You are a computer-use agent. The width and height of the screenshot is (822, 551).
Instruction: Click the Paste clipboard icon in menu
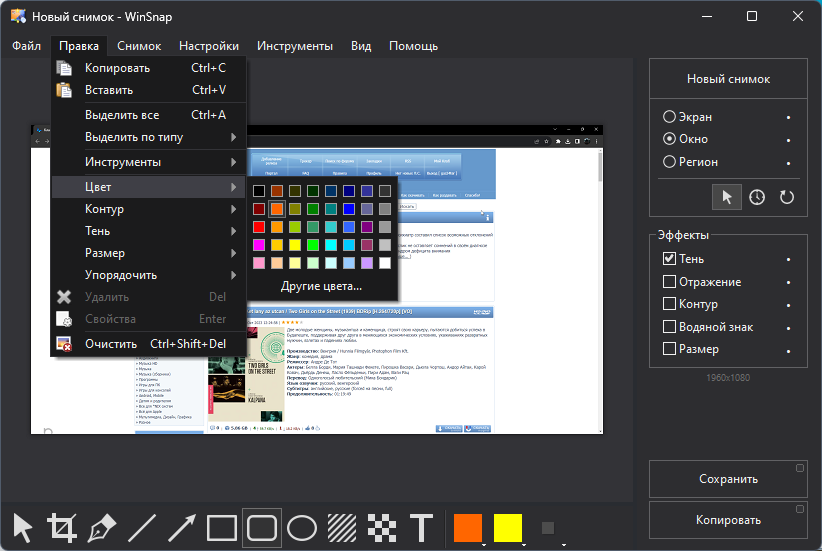coord(64,90)
